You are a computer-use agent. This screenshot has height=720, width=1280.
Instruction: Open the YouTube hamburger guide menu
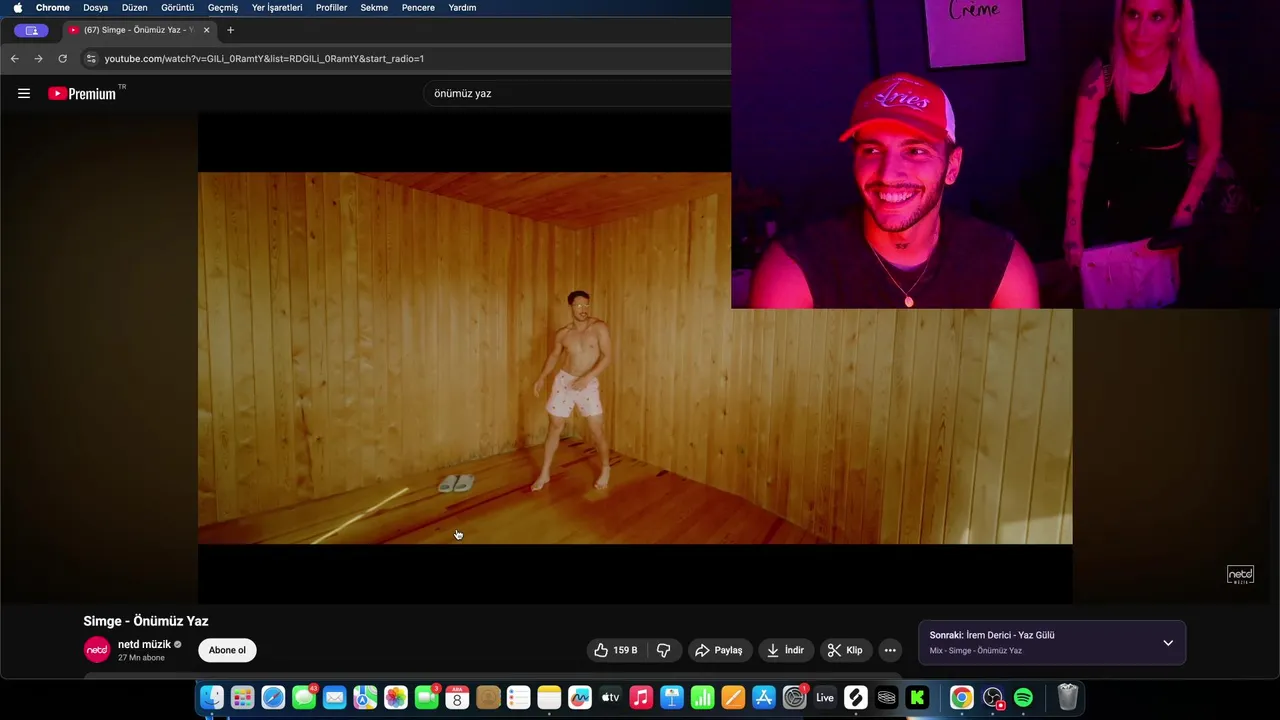pos(24,93)
